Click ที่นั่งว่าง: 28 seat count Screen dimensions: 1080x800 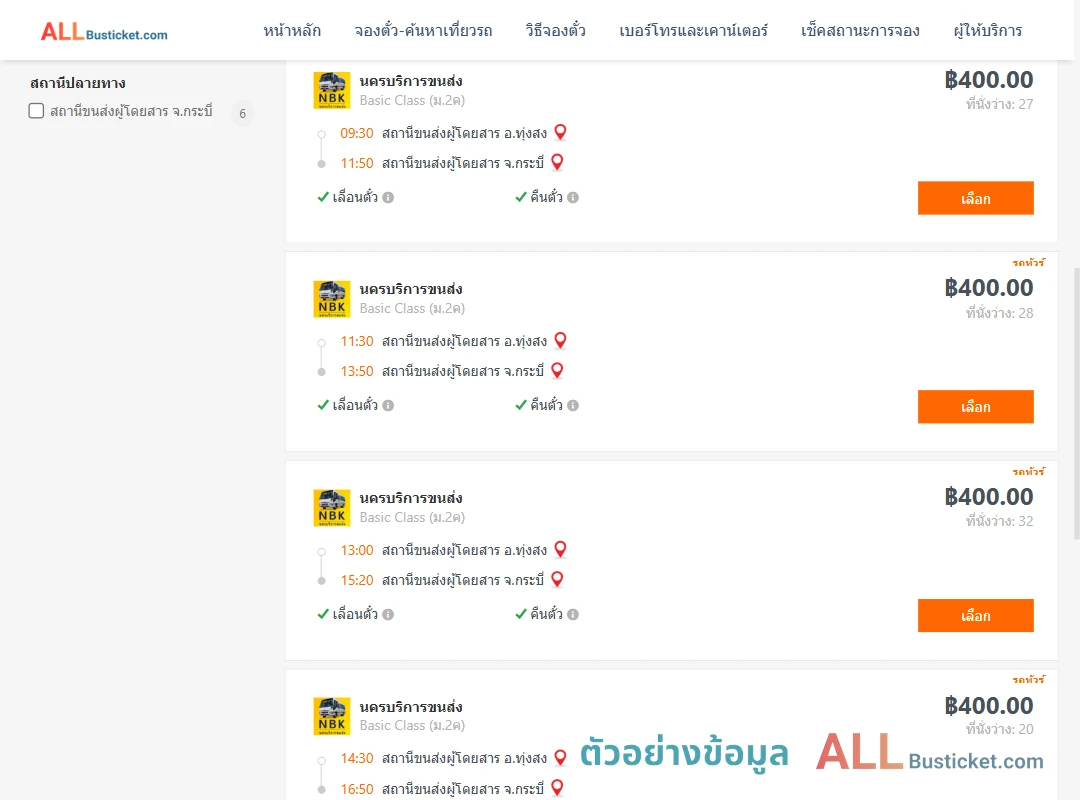point(999,313)
